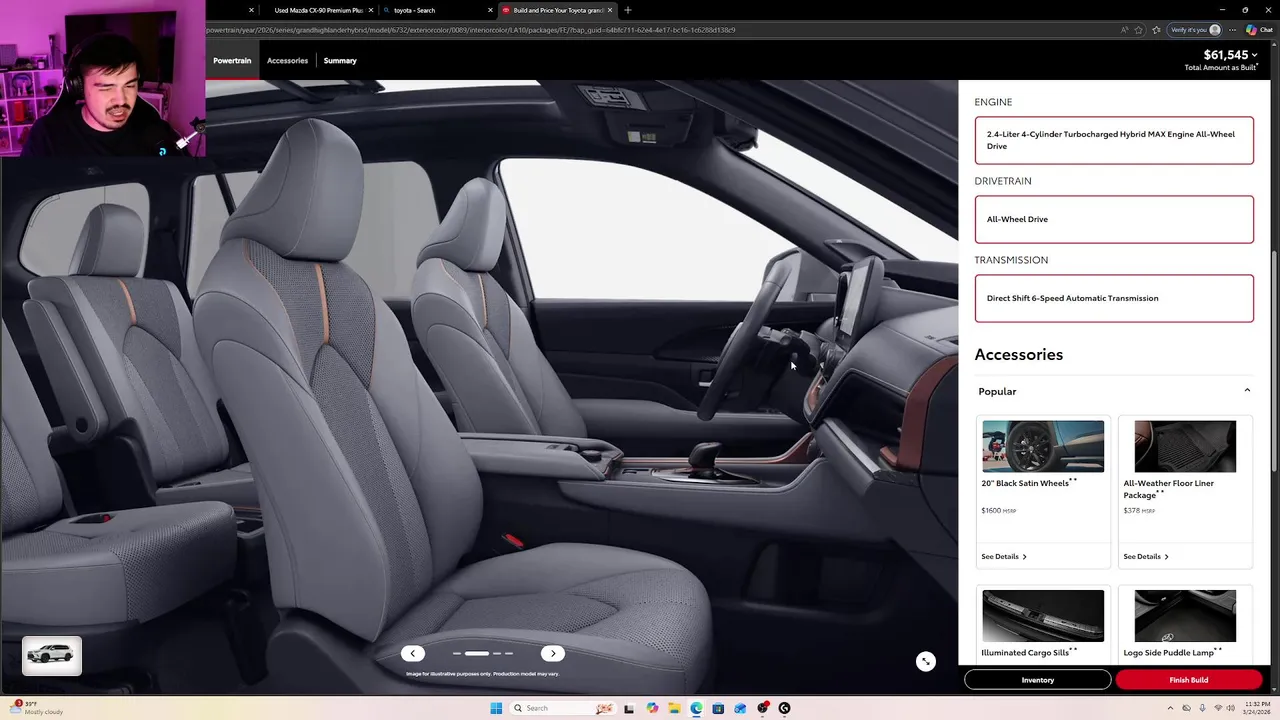Open Microsoft Edge from the taskbar
1280x720 pixels.
coord(696,708)
